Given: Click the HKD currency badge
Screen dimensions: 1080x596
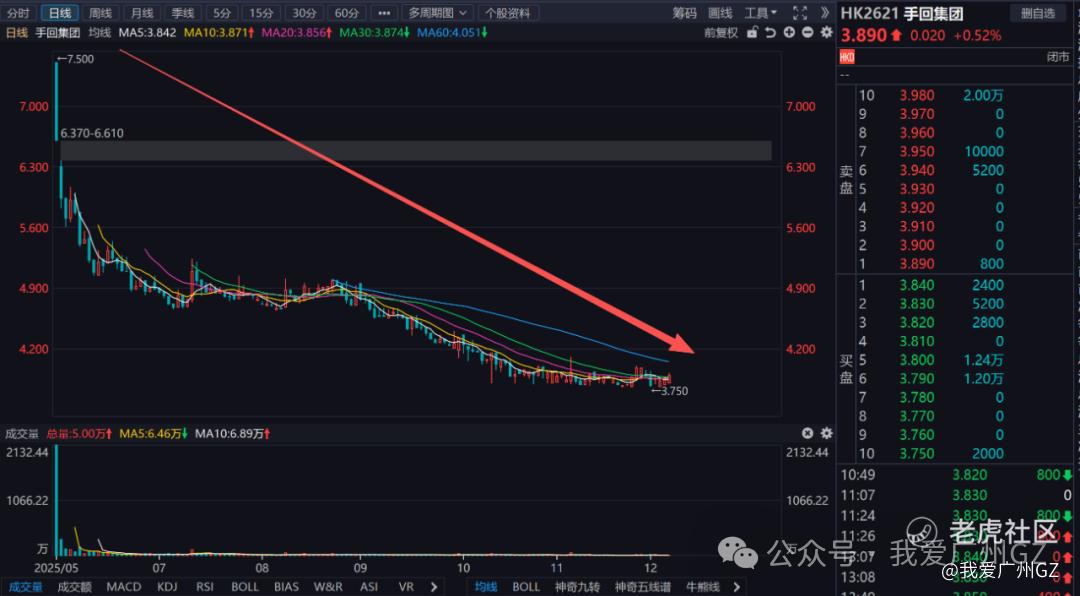Looking at the screenshot, I should coord(847,57).
